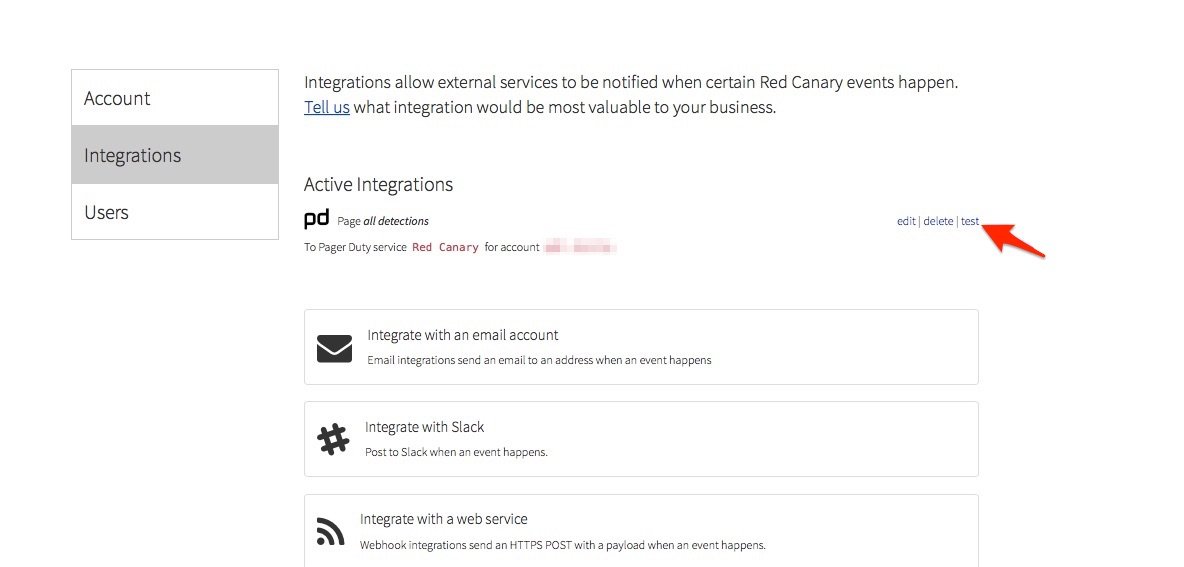The image size is (1184, 567).
Task: Choose the 'Integrate with Slack' title
Action: (x=424, y=427)
